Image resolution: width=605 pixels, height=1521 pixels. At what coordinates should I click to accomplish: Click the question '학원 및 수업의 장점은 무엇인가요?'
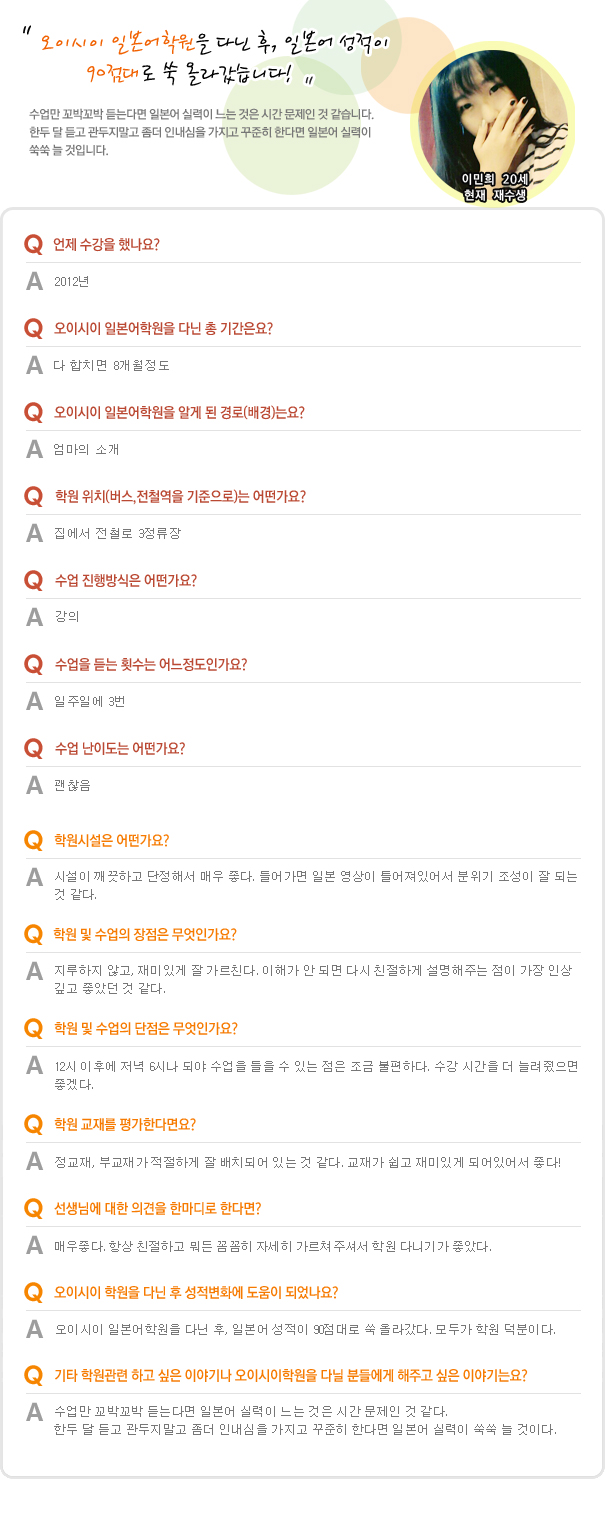[x=145, y=934]
